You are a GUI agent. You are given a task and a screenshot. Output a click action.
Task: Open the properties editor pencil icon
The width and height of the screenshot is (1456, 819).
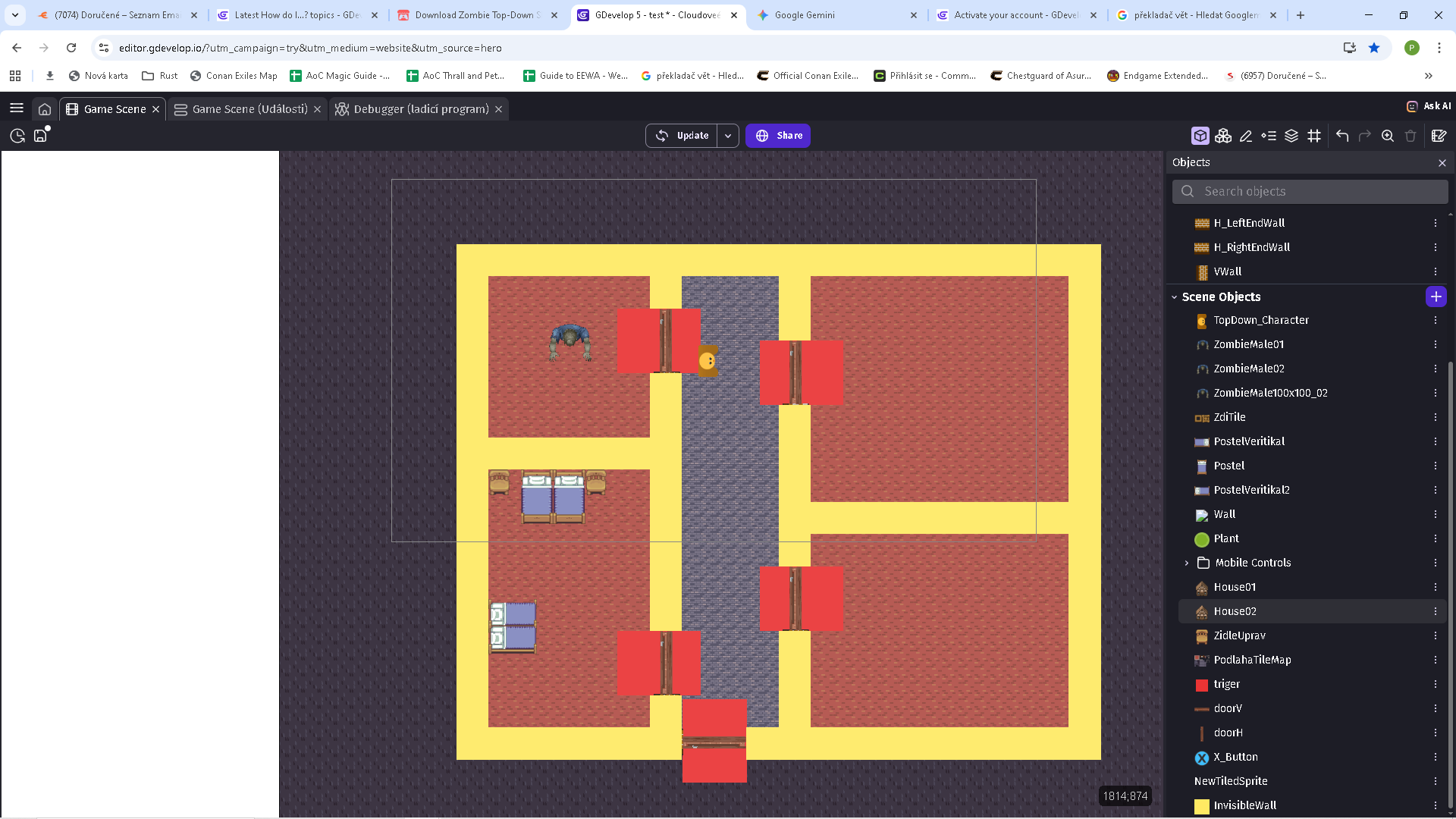tap(1245, 136)
